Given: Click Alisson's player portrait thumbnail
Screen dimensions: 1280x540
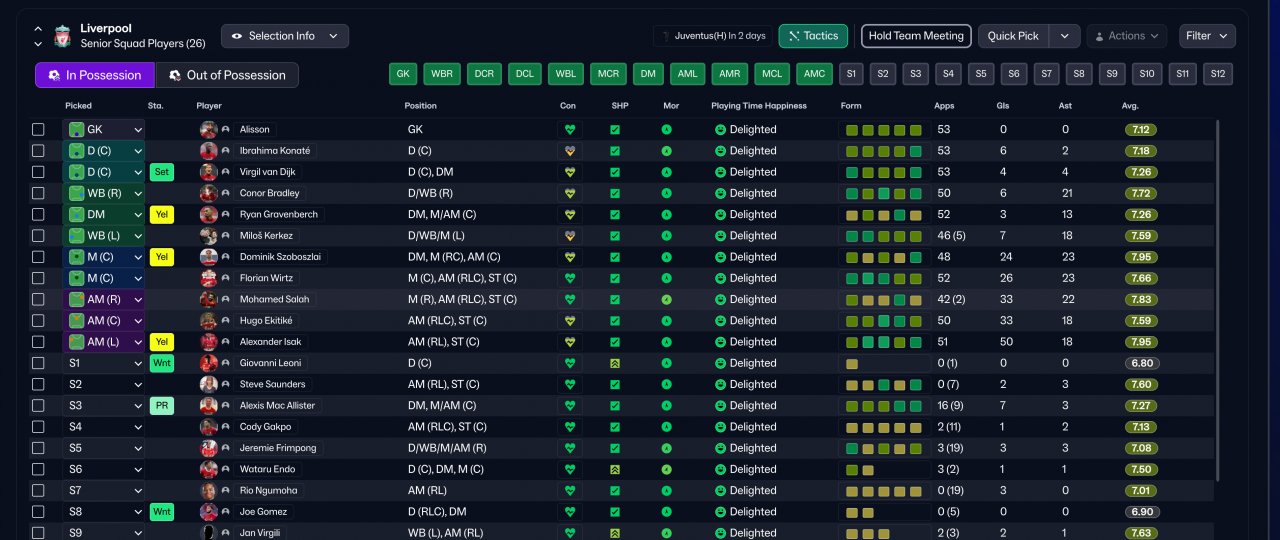Looking at the screenshot, I should coord(209,130).
